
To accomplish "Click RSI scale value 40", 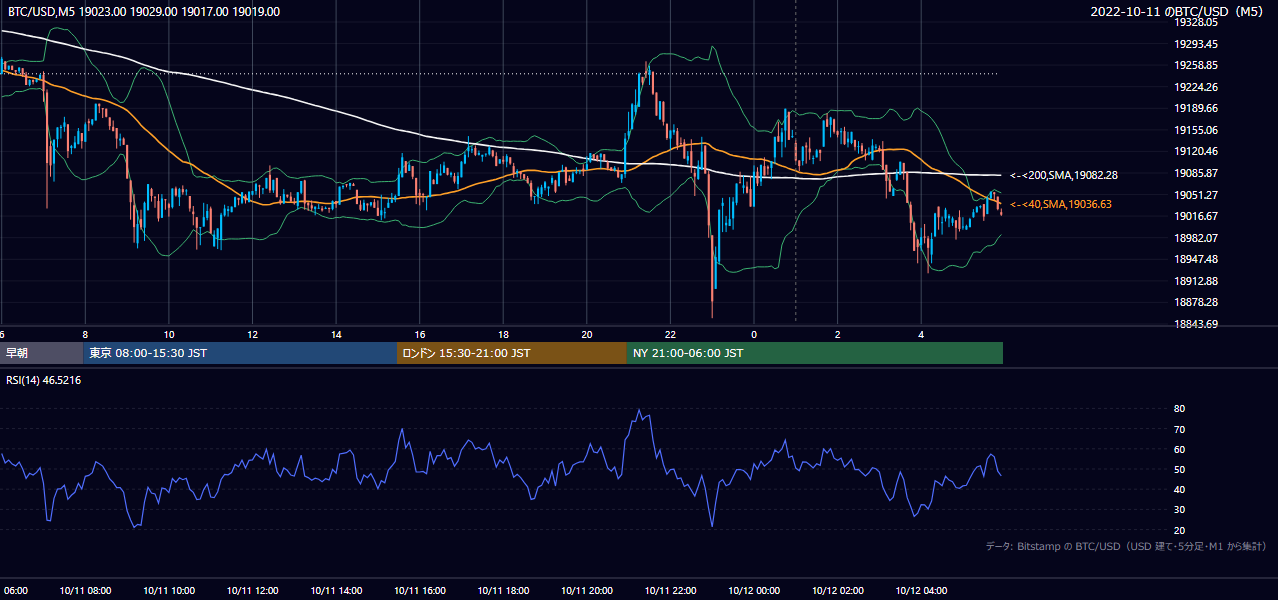I will point(1180,489).
